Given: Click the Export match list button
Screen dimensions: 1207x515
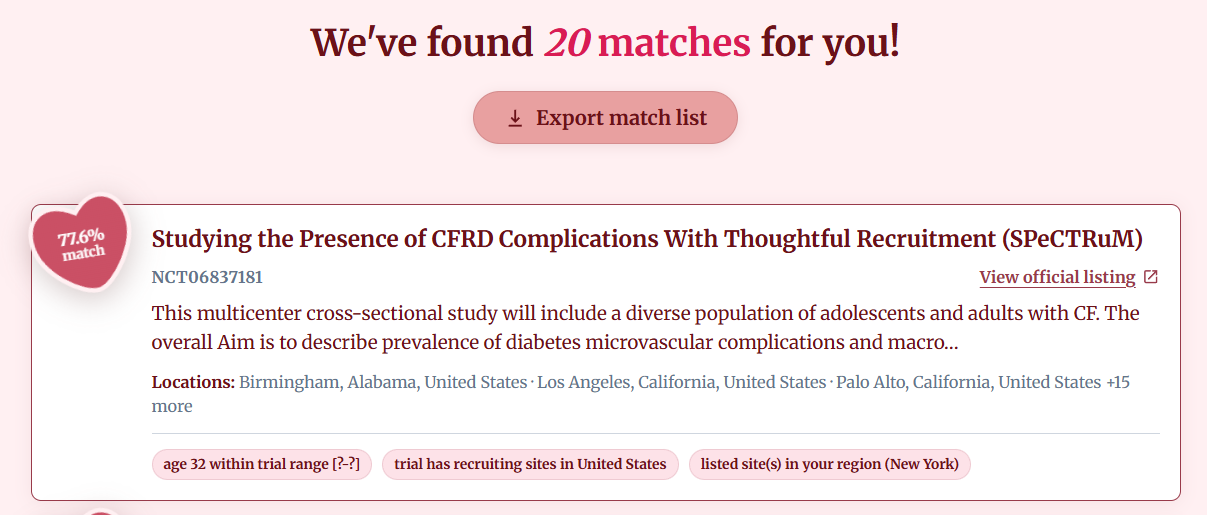Looking at the screenshot, I should 605,118.
